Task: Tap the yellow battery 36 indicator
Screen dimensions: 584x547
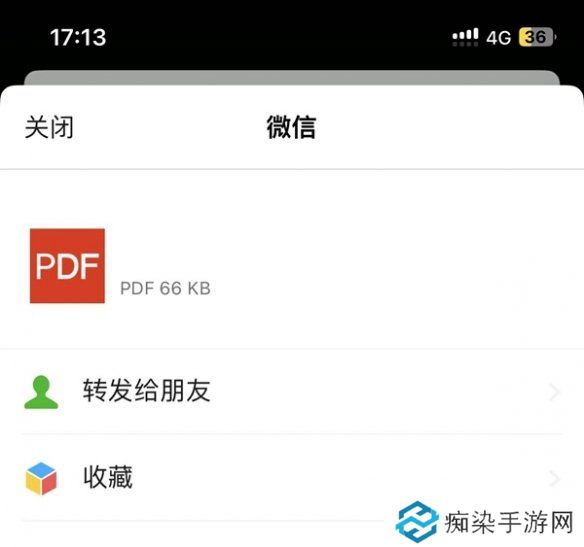Action: (536, 37)
